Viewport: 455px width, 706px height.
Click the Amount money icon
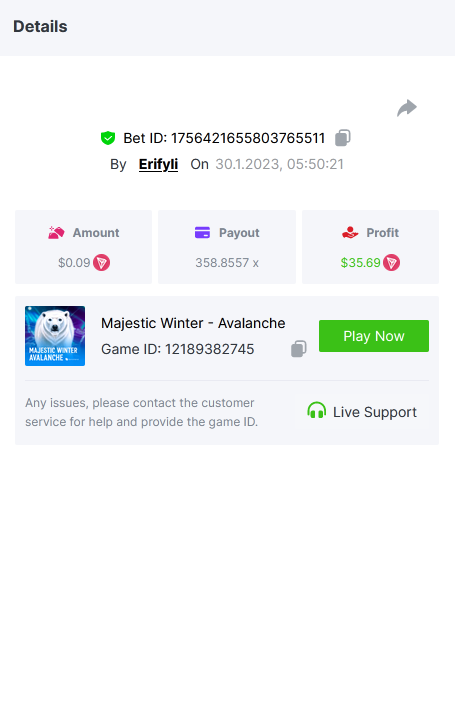[x=56, y=233]
